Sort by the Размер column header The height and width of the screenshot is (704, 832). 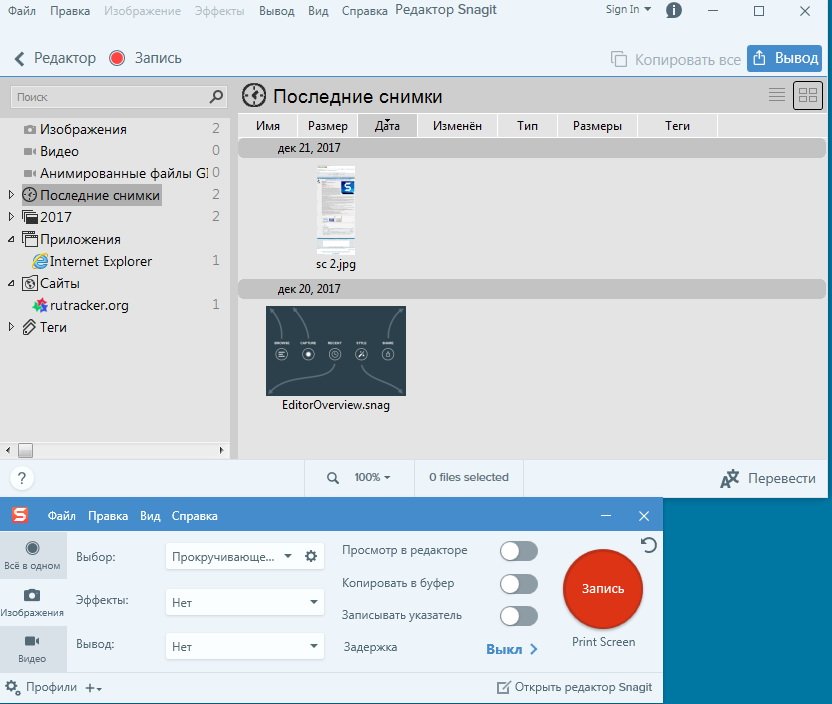click(327, 126)
